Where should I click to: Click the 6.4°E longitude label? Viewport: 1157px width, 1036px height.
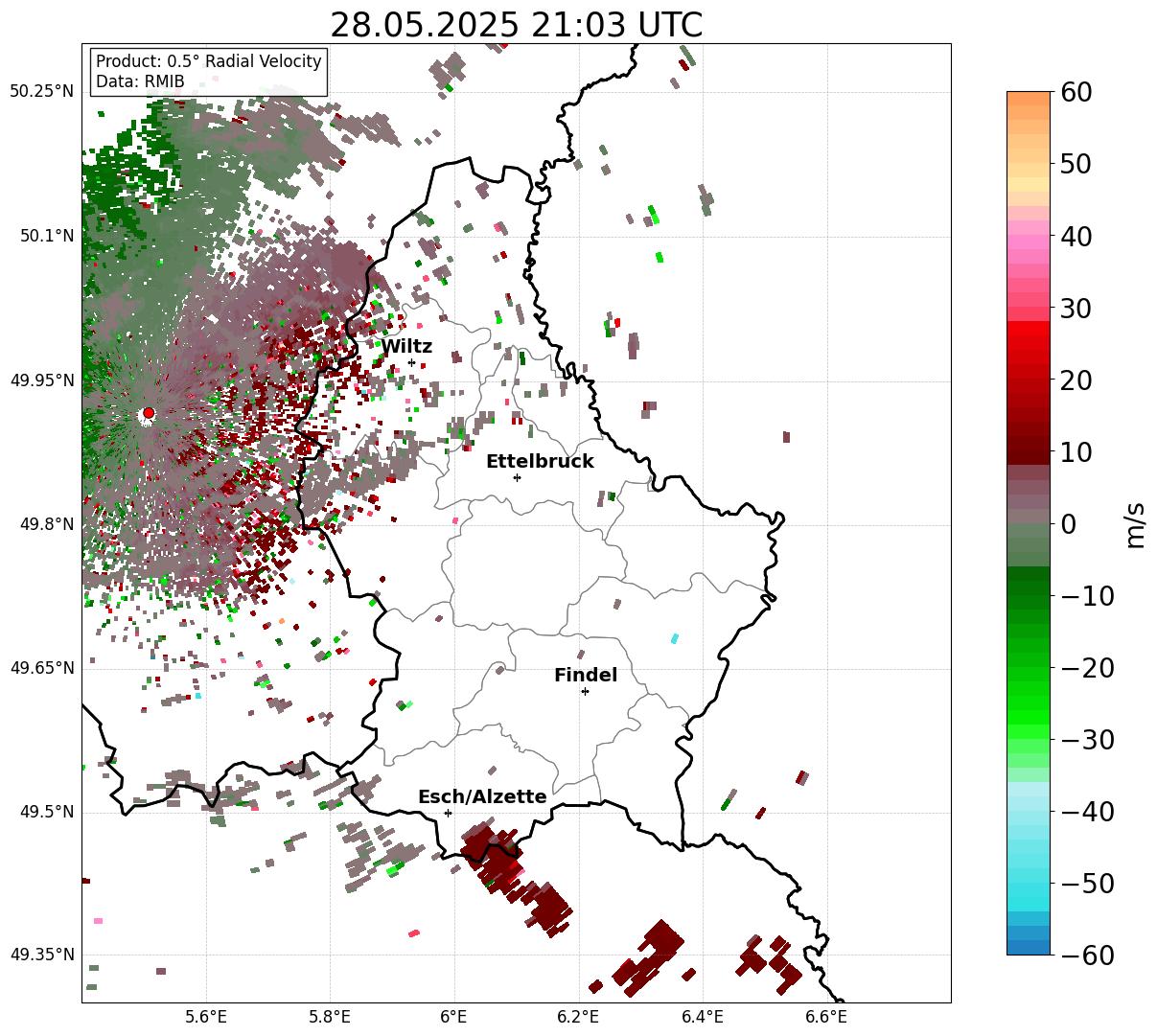(x=703, y=1017)
